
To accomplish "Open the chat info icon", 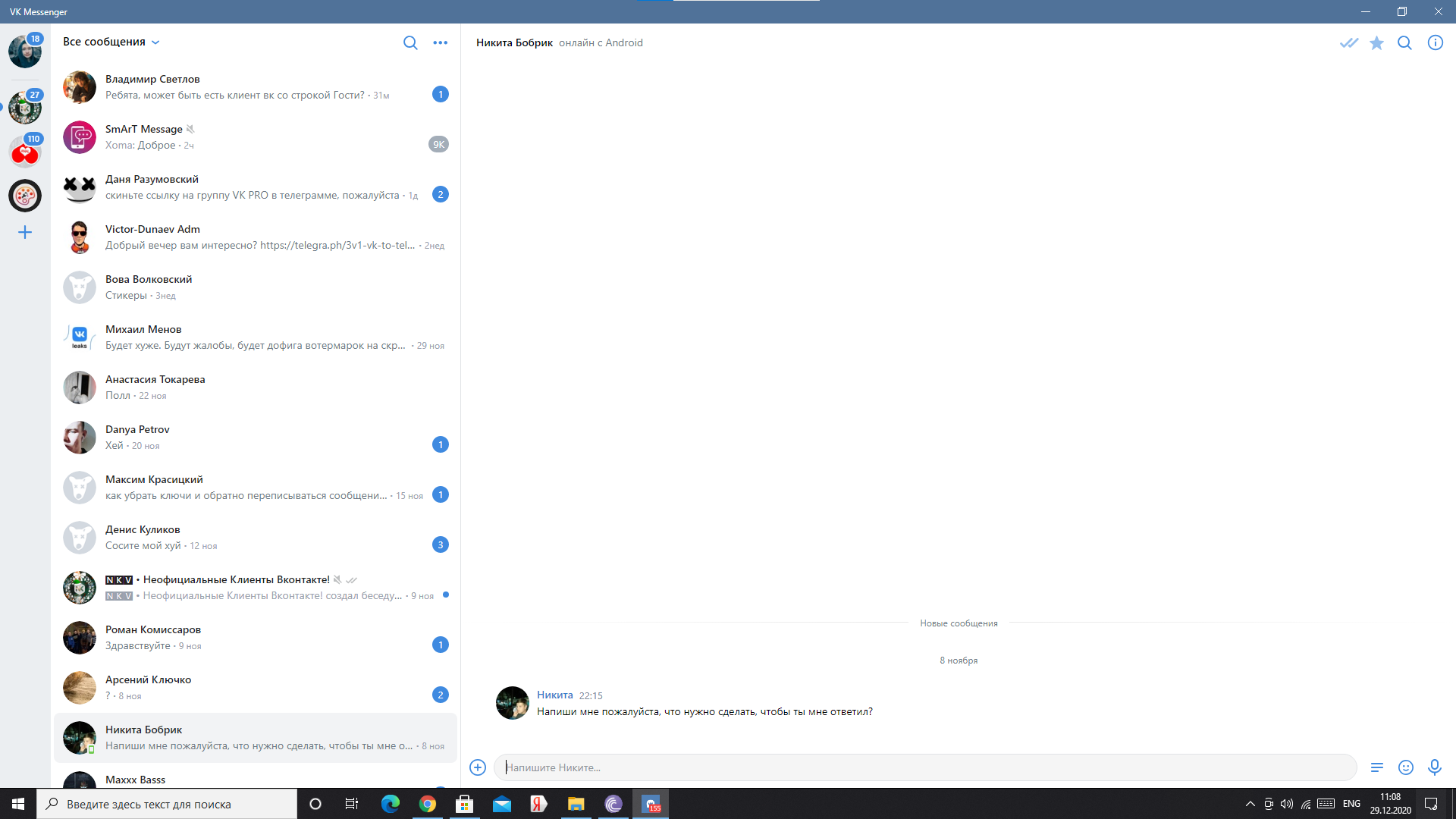I will (x=1435, y=42).
